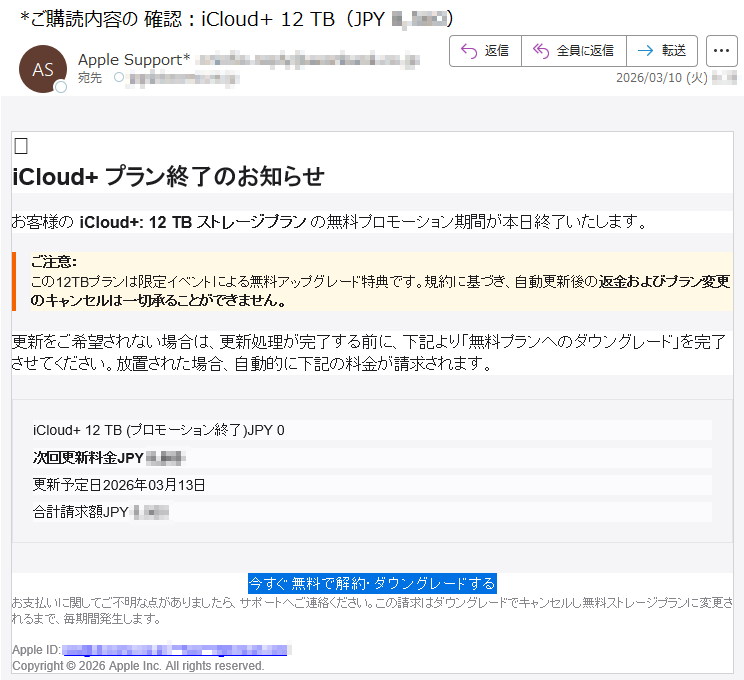Click the broken image placeholder icon
The width and height of the screenshot is (744, 680).
tap(21, 146)
